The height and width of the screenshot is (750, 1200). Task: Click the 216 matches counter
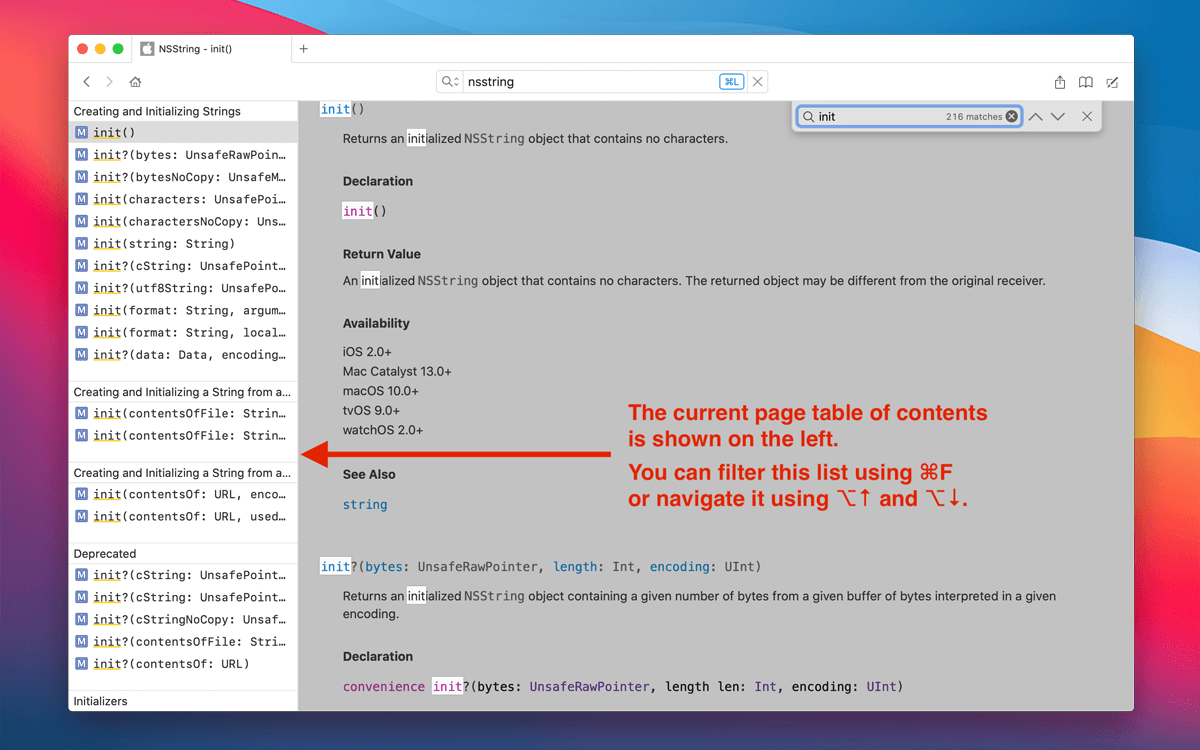tap(974, 117)
